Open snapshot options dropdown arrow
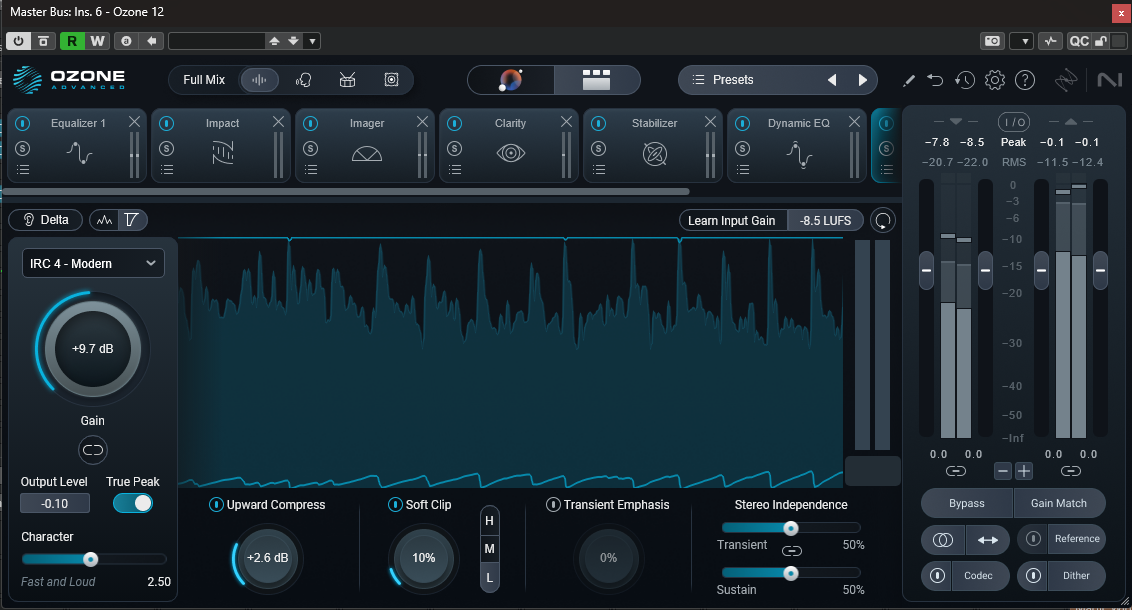This screenshot has height=610, width=1132. tap(1022, 41)
